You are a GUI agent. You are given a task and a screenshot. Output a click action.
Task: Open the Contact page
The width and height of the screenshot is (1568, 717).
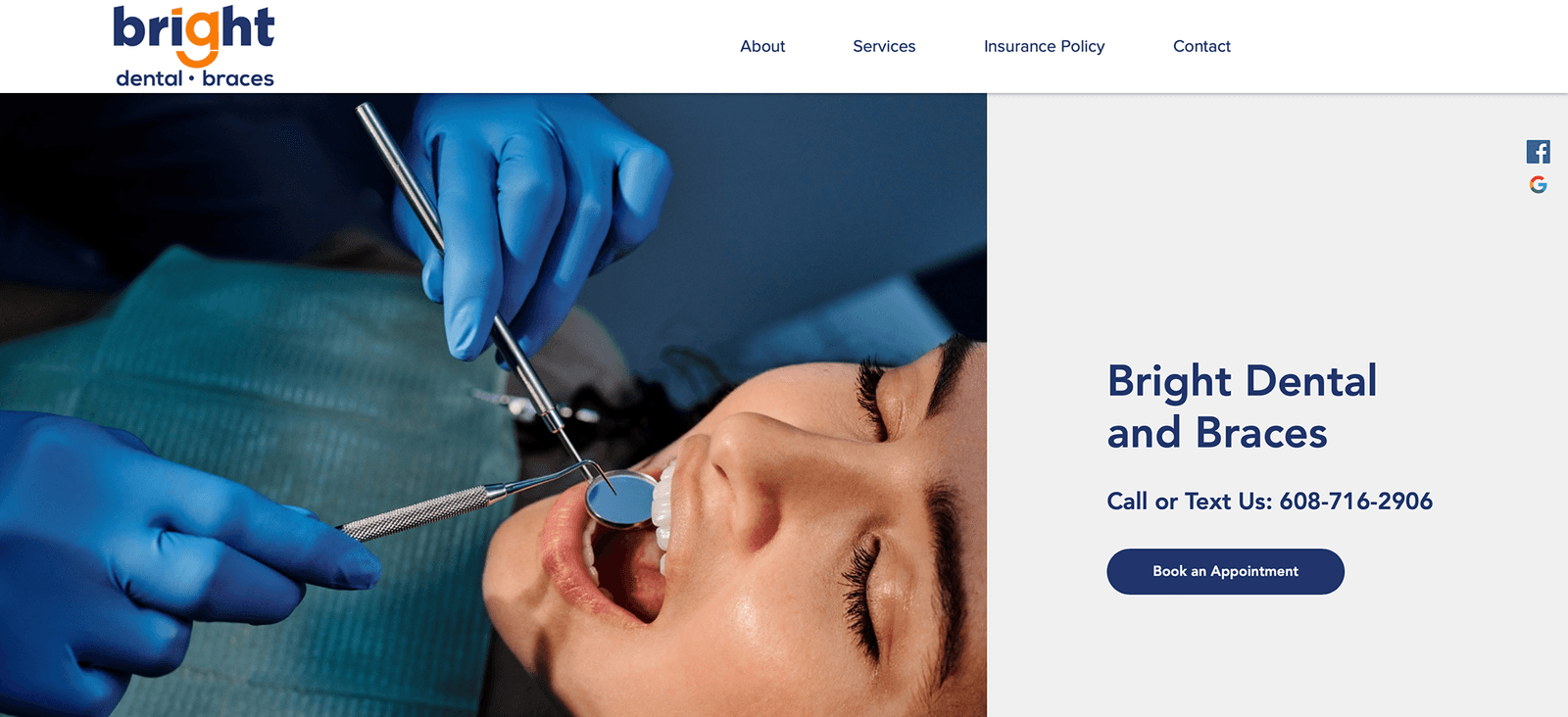1201,46
